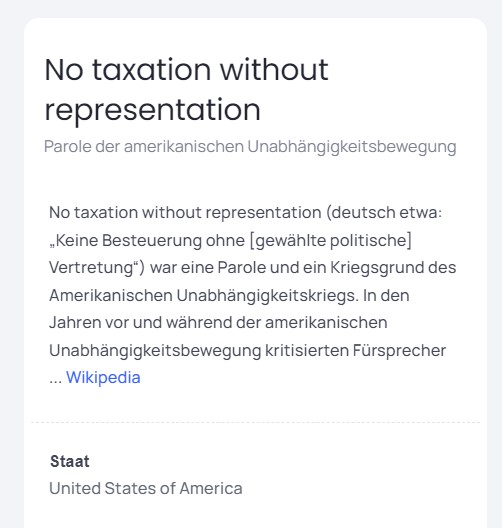Click the "No taxation without representation" heading
This screenshot has height=528, width=502.
point(186,90)
